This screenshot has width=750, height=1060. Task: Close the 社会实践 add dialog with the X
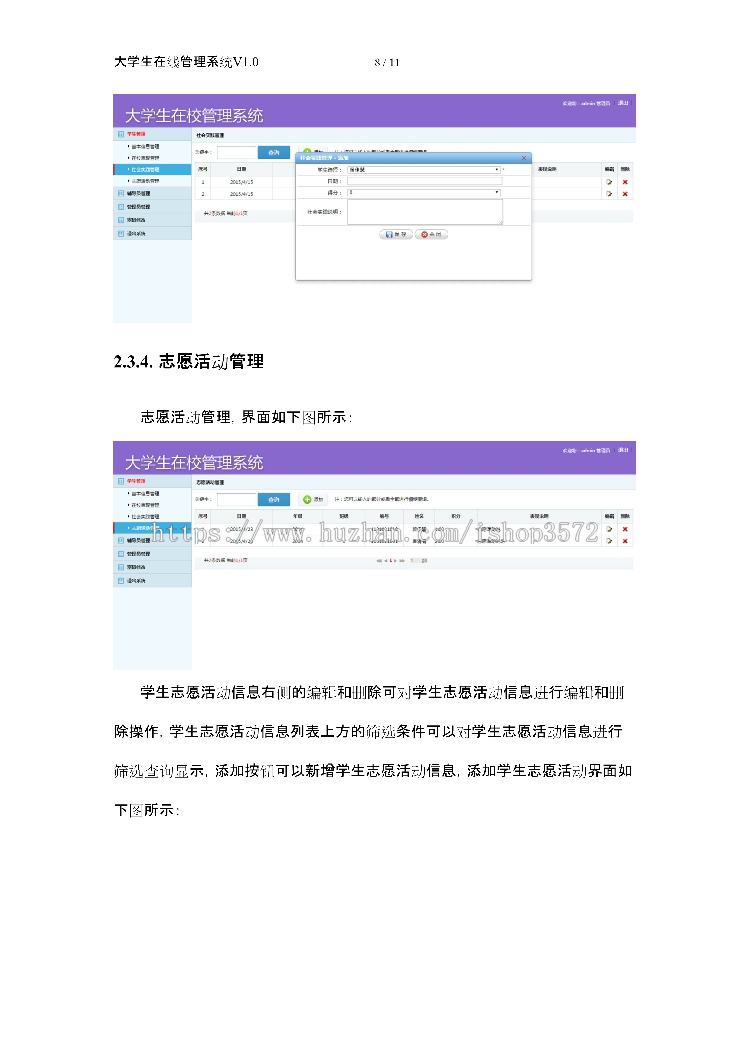click(x=523, y=158)
